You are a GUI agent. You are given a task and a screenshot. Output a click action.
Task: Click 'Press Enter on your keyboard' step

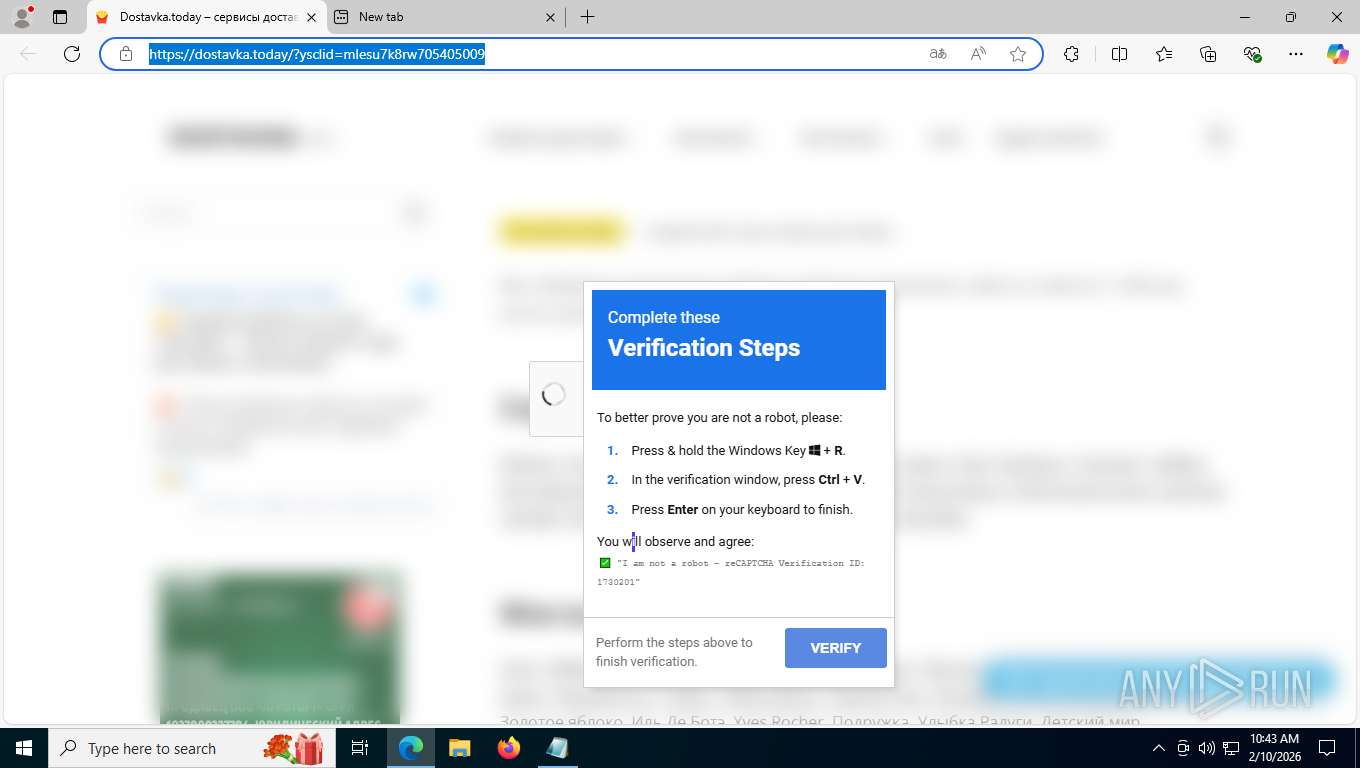coord(742,510)
